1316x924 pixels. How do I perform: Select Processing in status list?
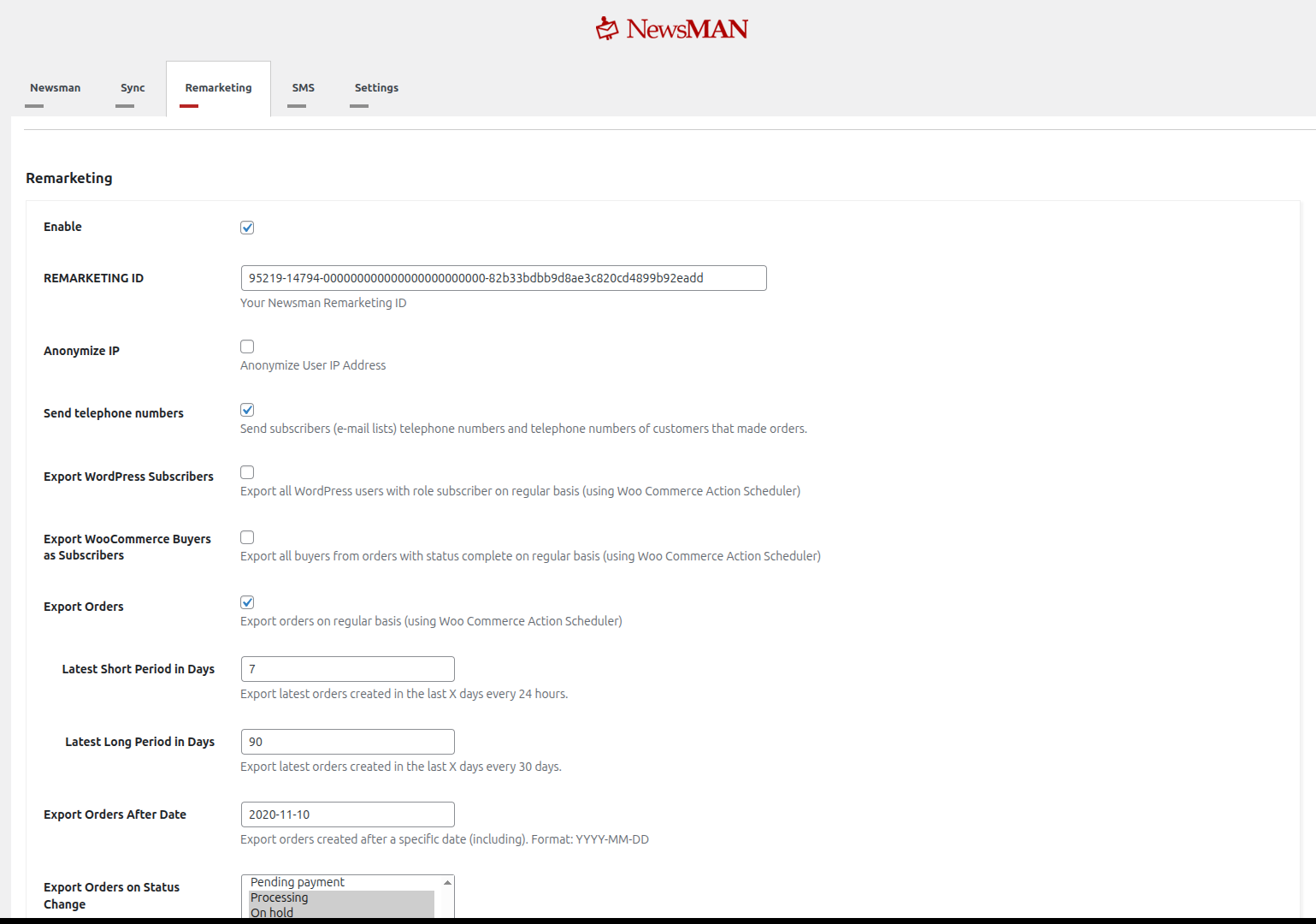pyautogui.click(x=341, y=897)
